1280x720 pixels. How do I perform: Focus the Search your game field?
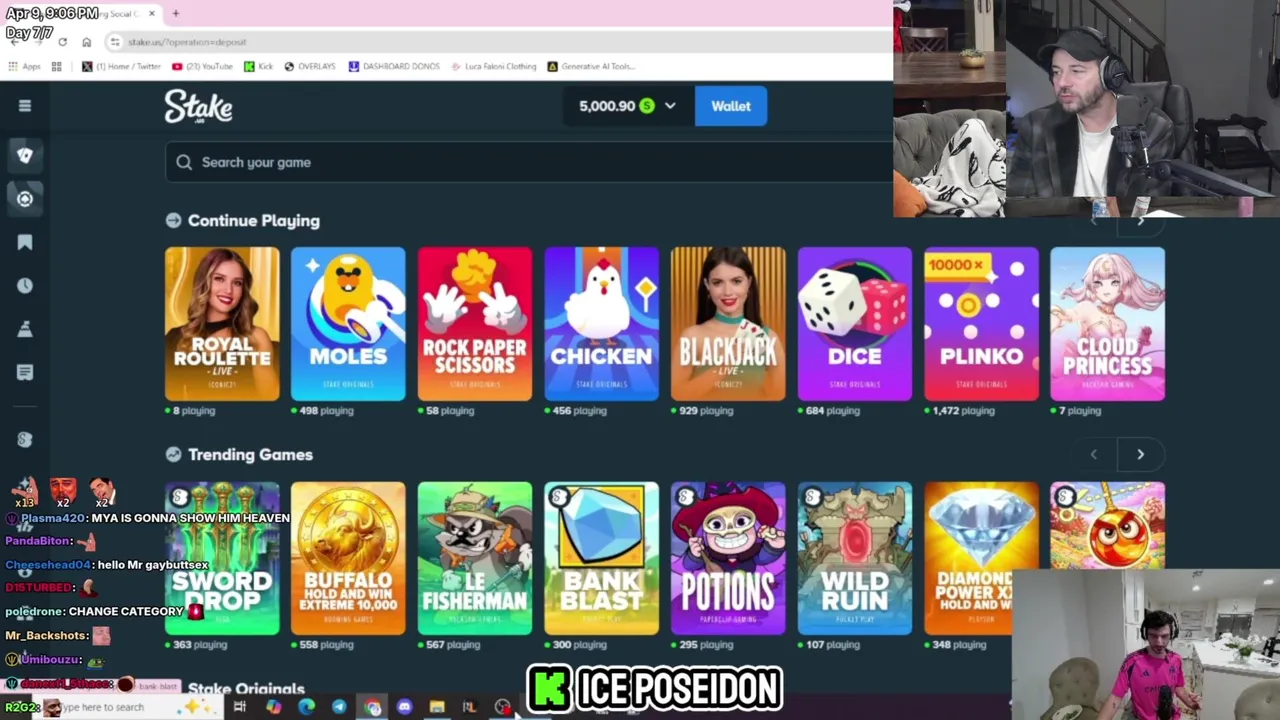[530, 162]
